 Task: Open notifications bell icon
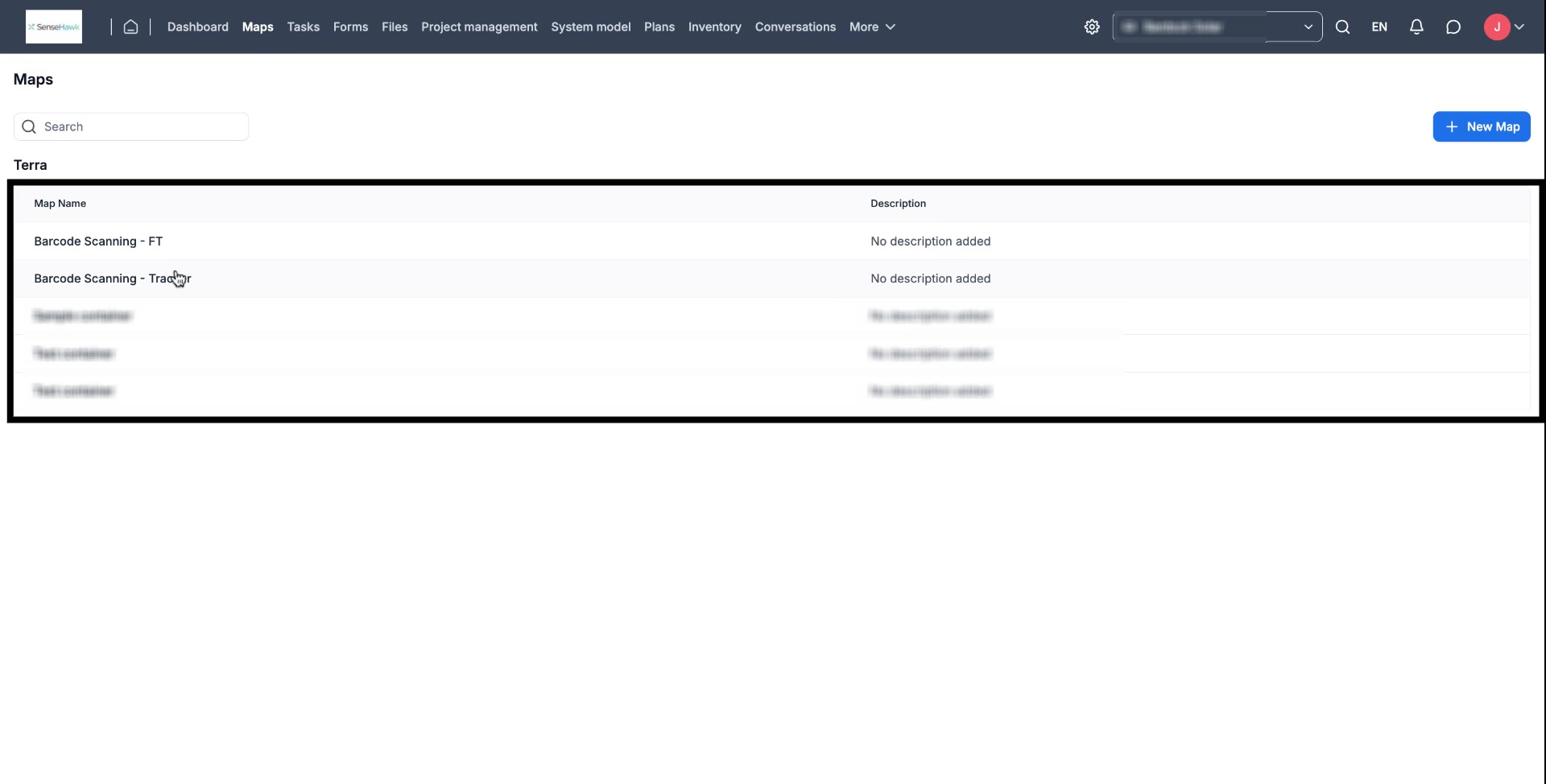(x=1416, y=27)
